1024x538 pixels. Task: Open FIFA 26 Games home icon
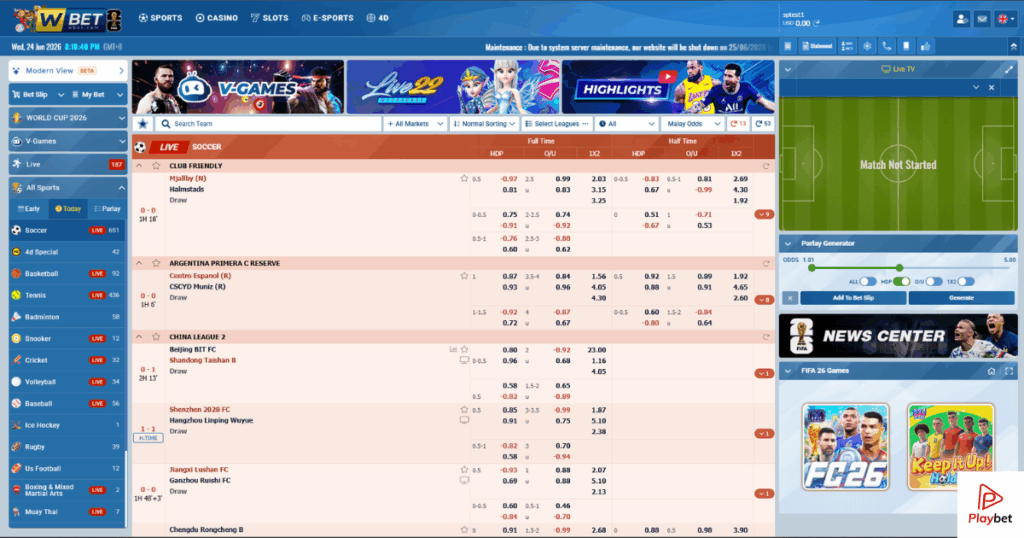991,371
